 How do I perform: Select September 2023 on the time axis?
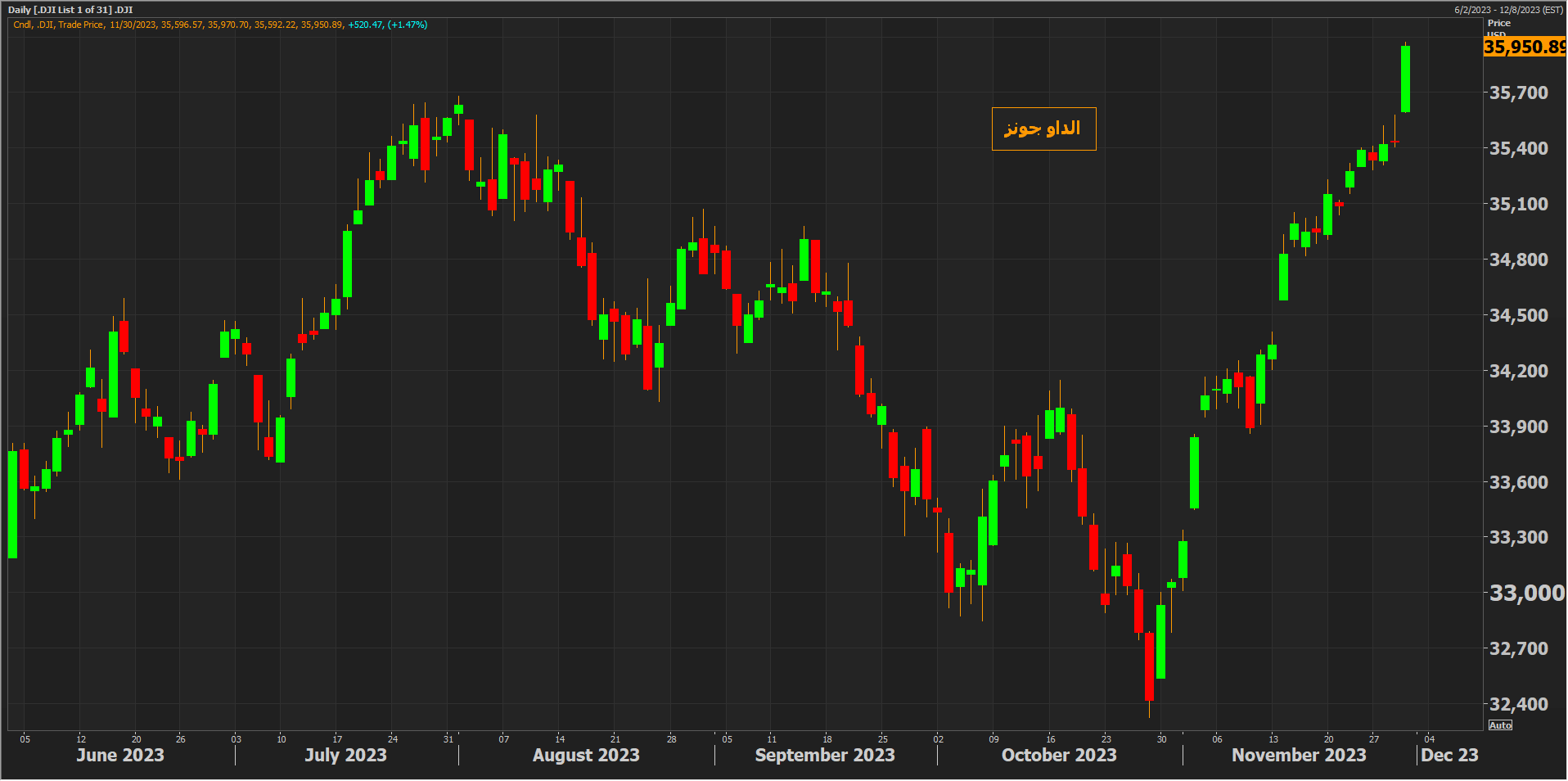coord(825,755)
